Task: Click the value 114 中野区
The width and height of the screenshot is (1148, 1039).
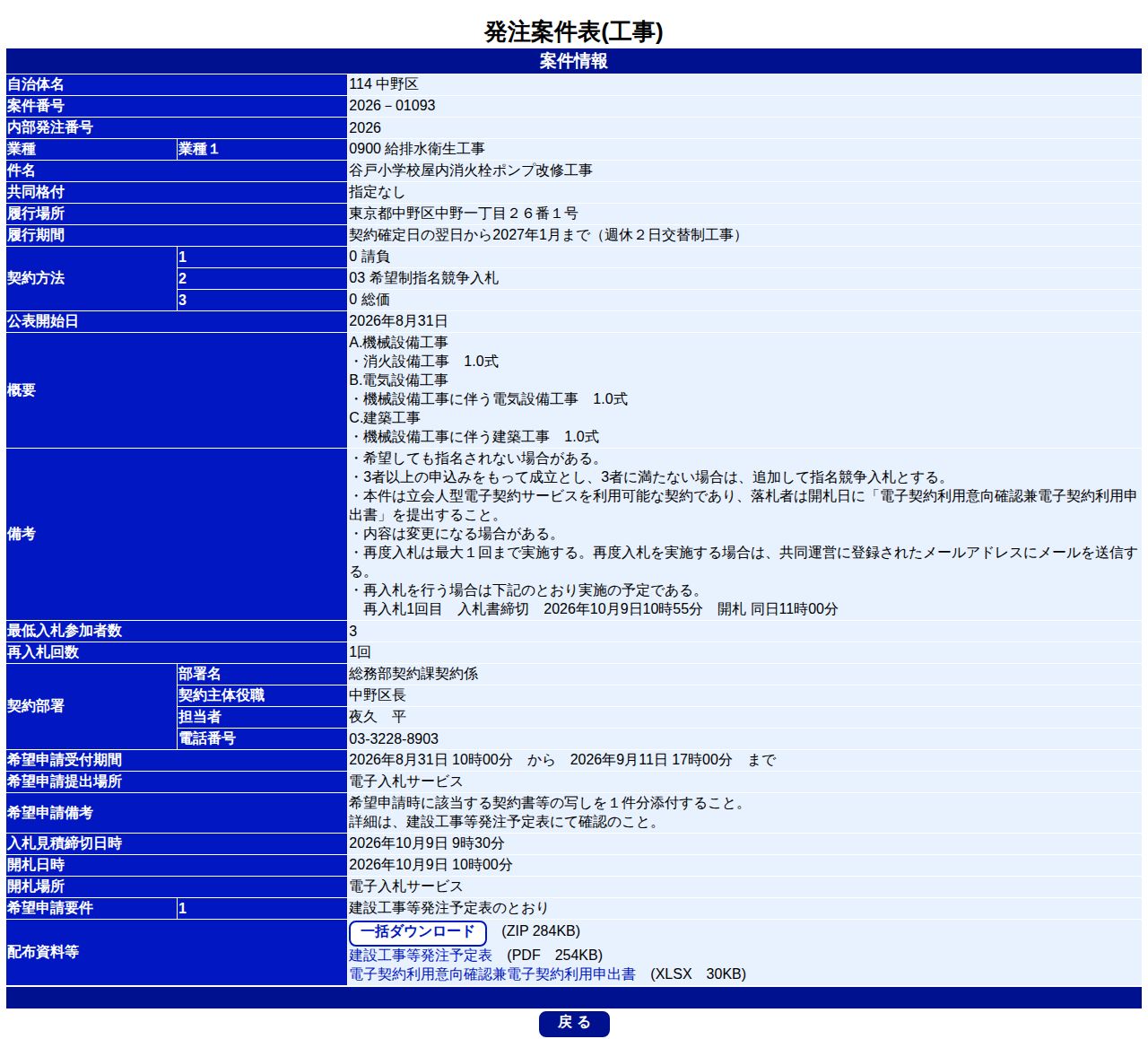Action: coord(384,83)
